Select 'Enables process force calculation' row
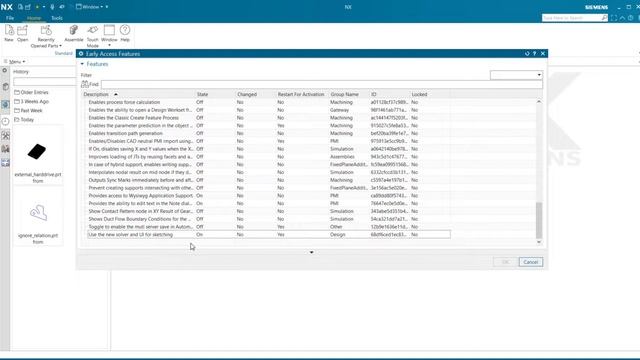This screenshot has width=640, height=360. [269, 102]
